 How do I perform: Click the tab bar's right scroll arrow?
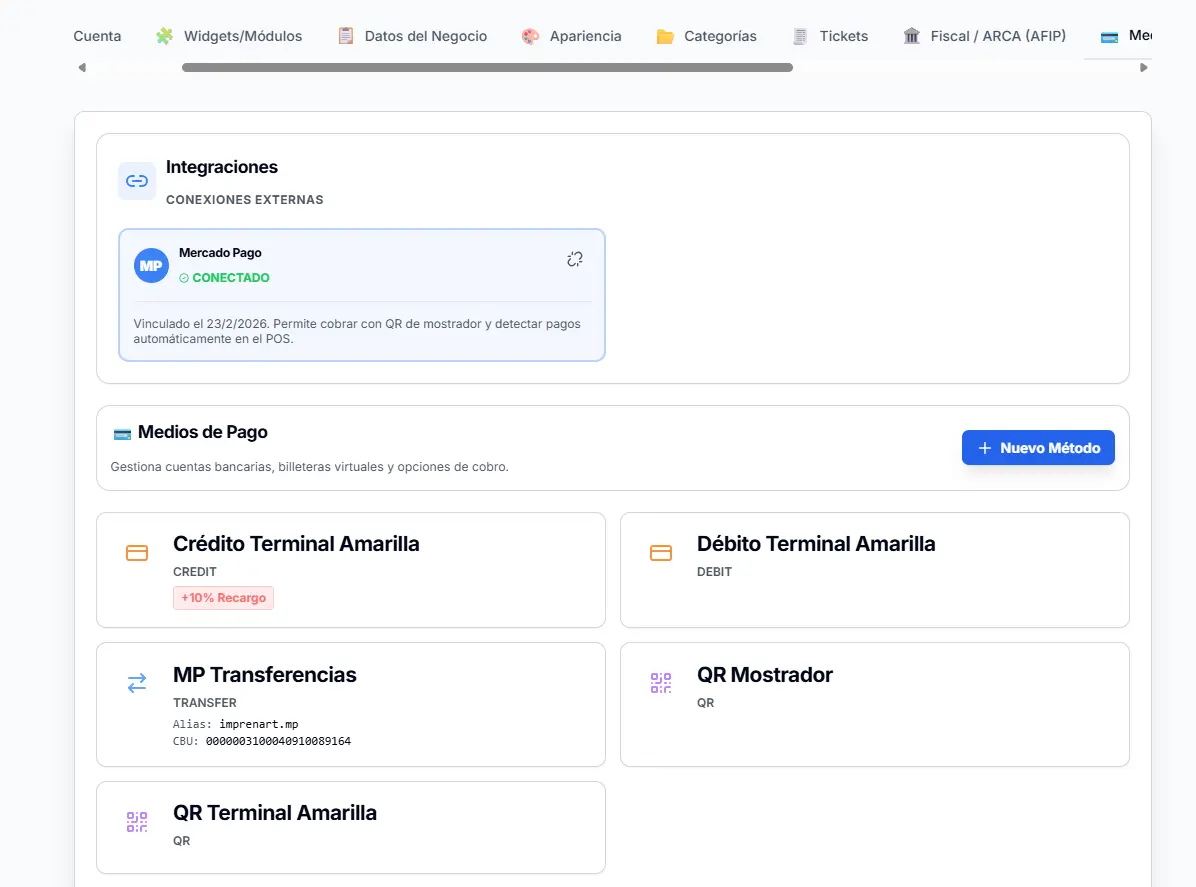tap(1143, 68)
